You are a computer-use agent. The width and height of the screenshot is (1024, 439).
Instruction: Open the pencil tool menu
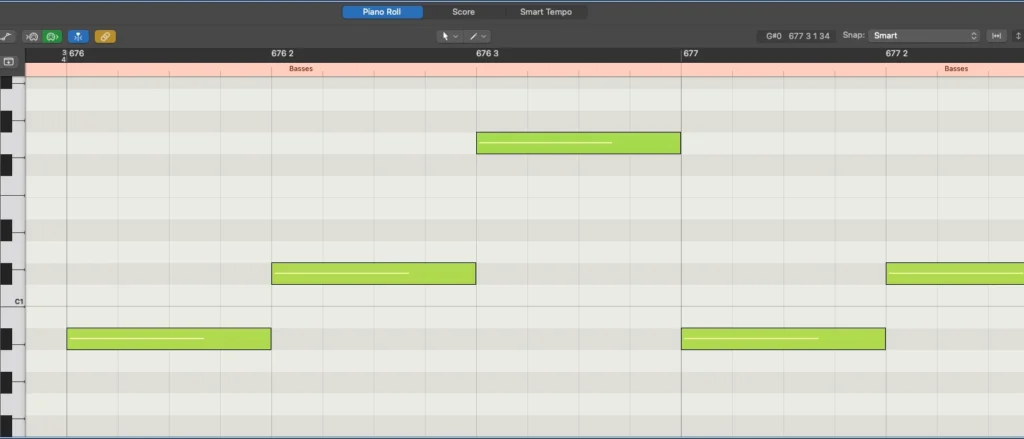coord(478,37)
